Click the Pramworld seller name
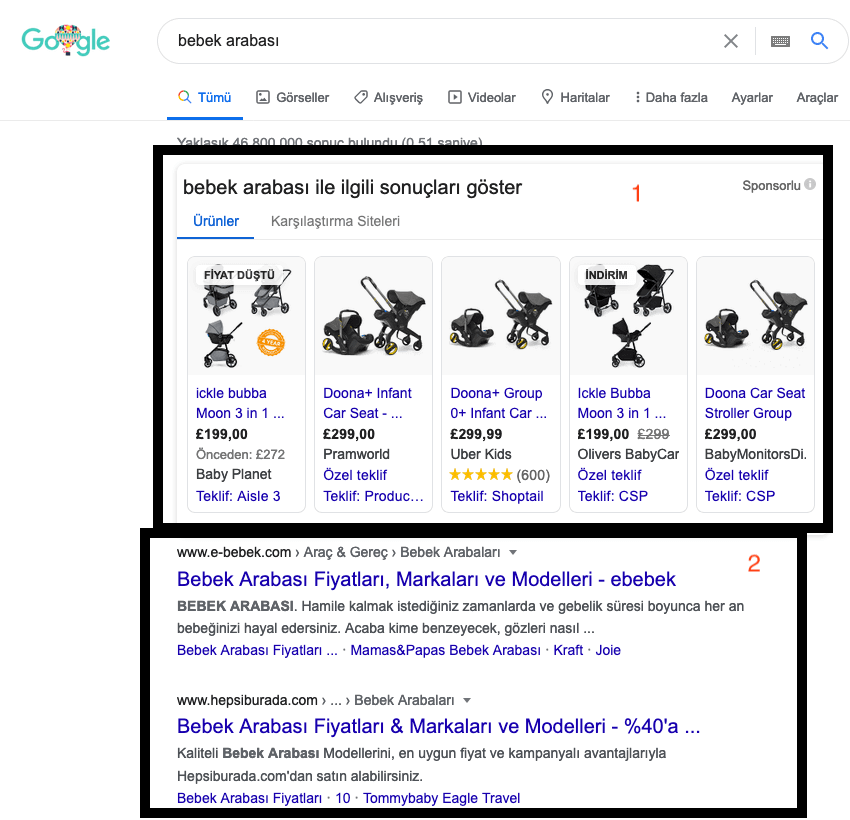The width and height of the screenshot is (850, 820). [356, 454]
